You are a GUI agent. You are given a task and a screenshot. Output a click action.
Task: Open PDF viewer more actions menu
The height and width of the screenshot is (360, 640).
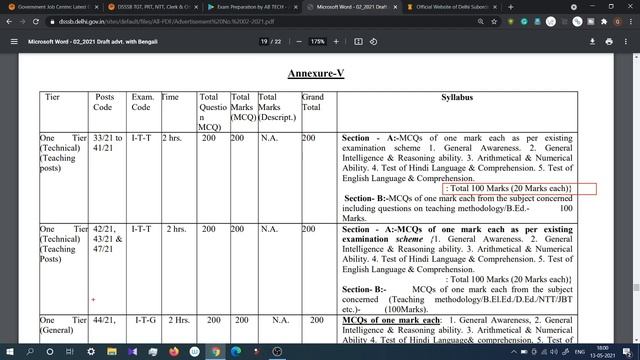coord(626,42)
